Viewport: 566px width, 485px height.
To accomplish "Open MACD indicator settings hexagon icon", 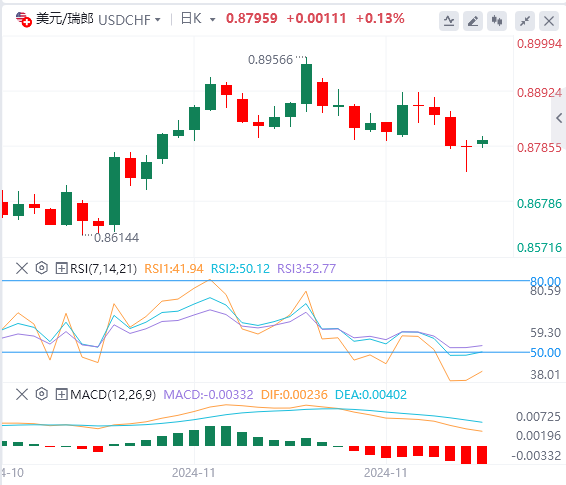I will [42, 394].
